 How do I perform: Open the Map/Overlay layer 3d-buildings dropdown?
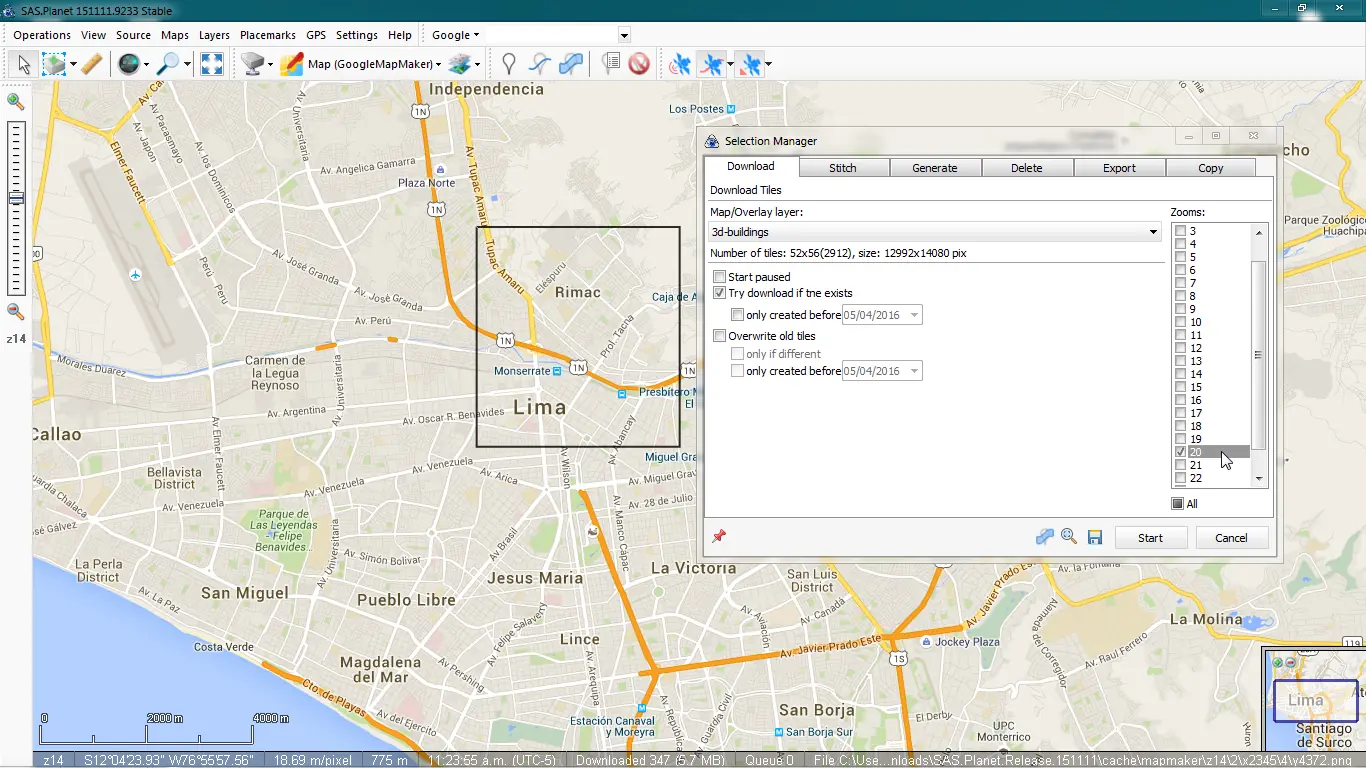click(934, 232)
